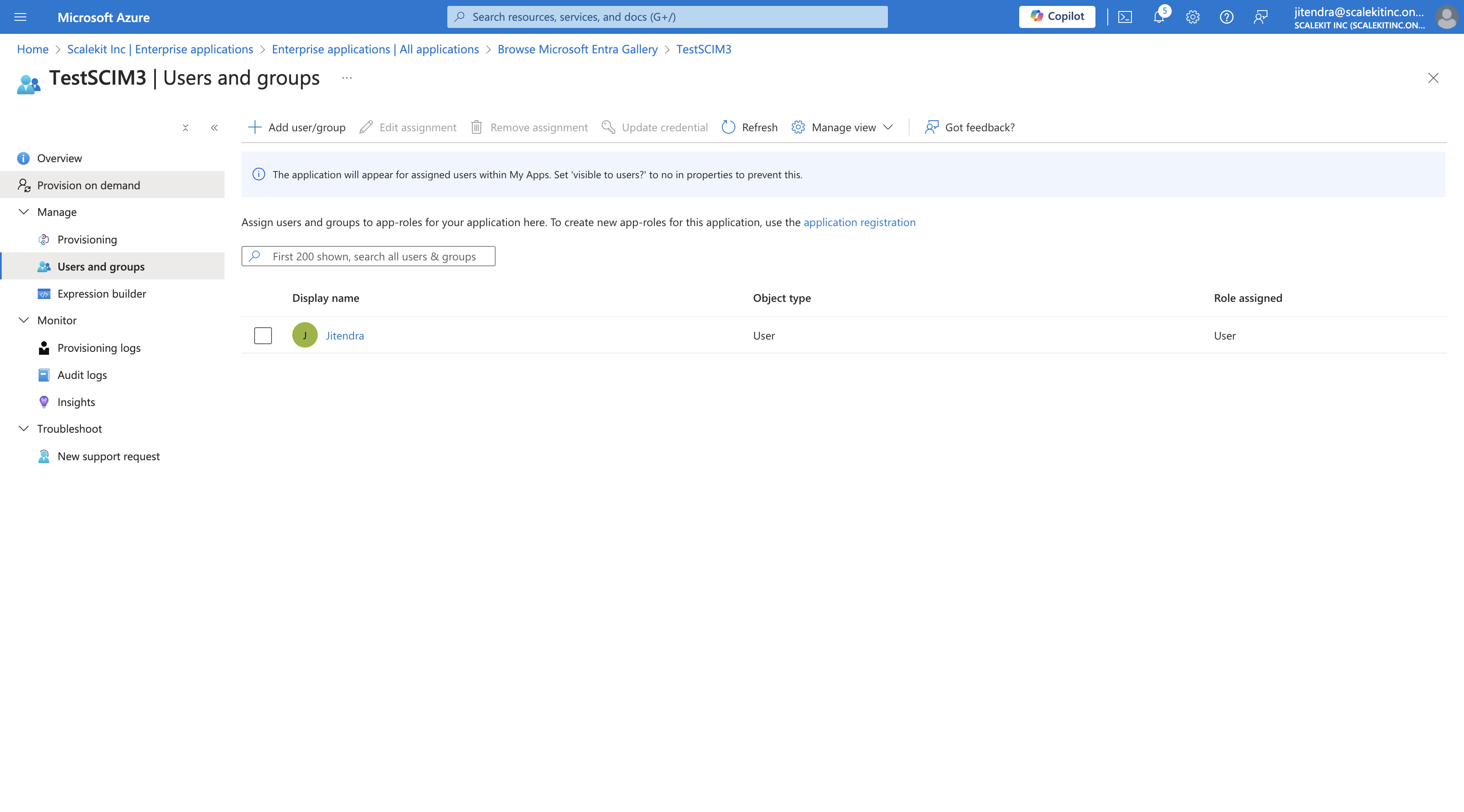1464x812 pixels.
Task: Click Add user/group
Action: 297,127
